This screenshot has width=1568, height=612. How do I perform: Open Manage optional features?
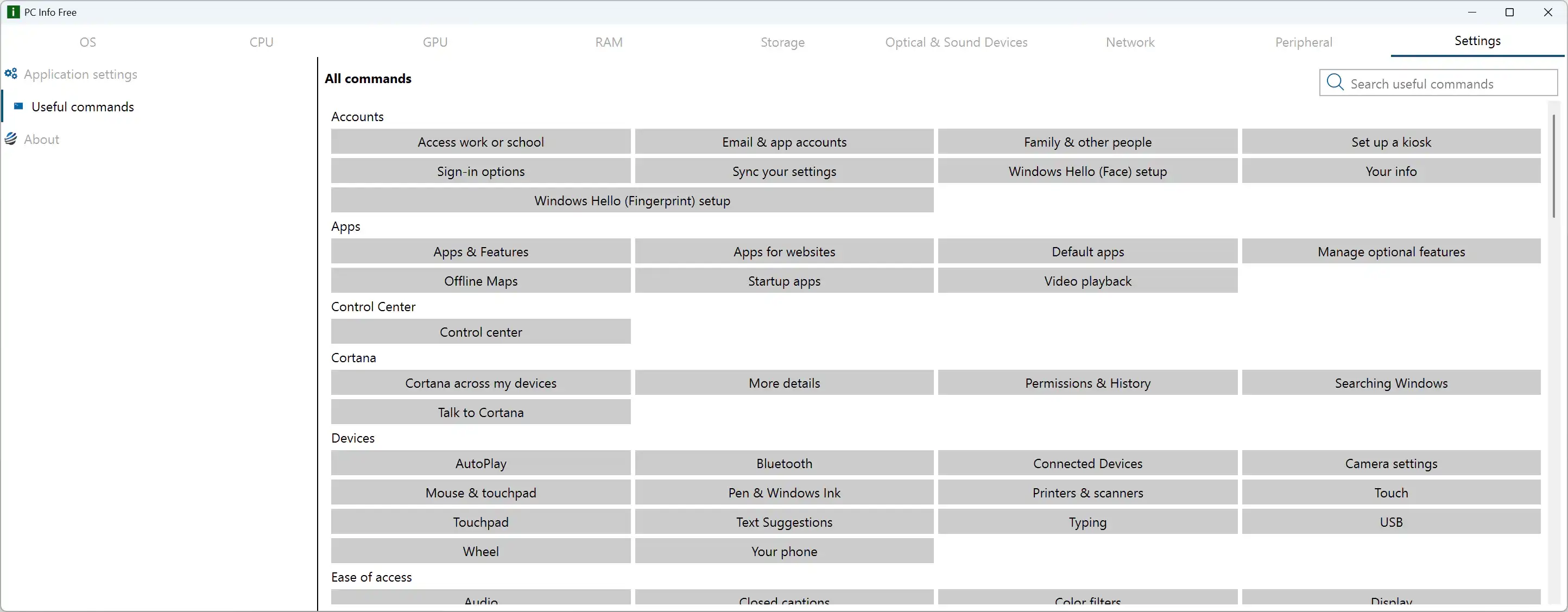[1391, 251]
